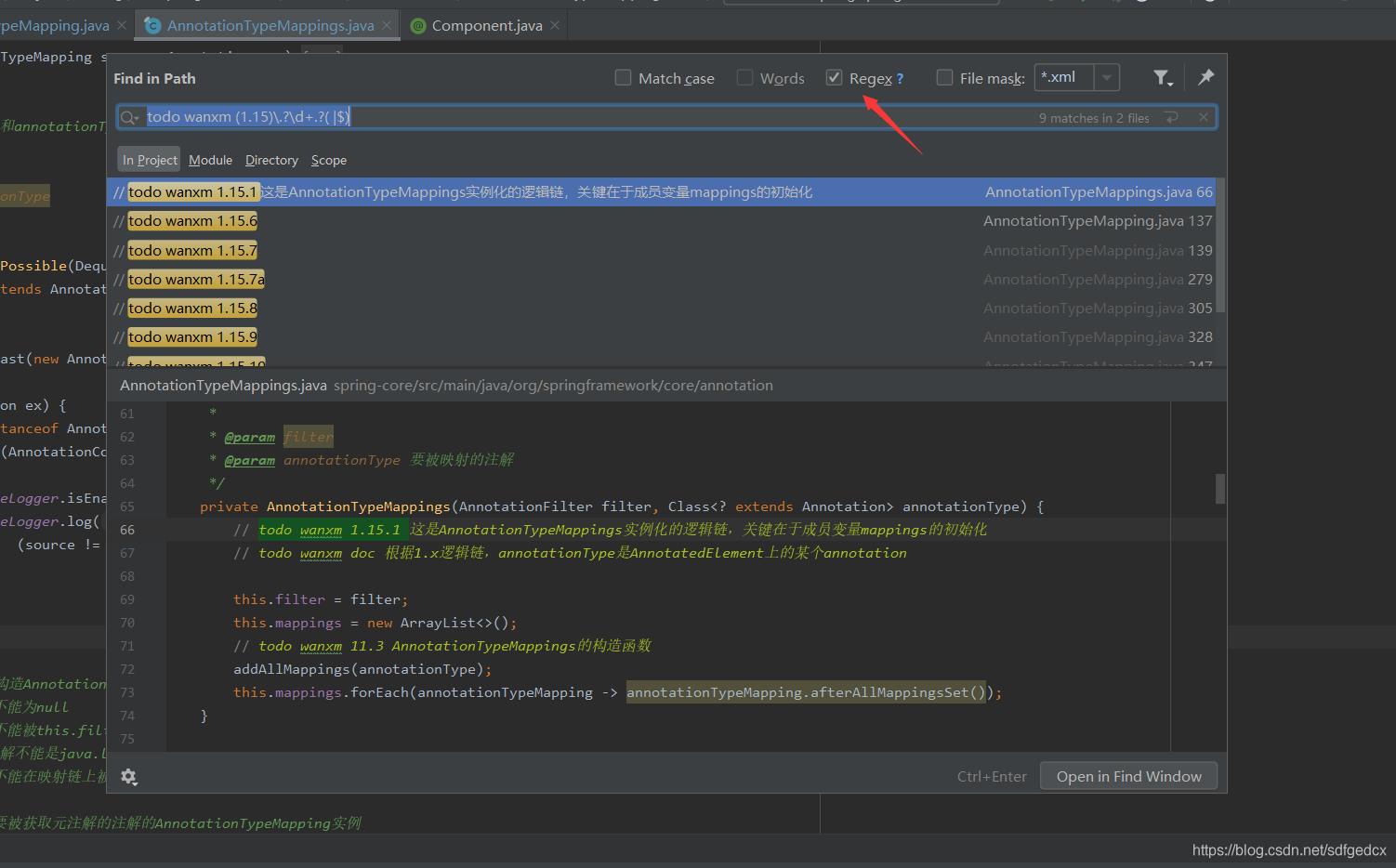The width and height of the screenshot is (1396, 868).
Task: Click line number 66 in preview gutter
Action: [127, 530]
